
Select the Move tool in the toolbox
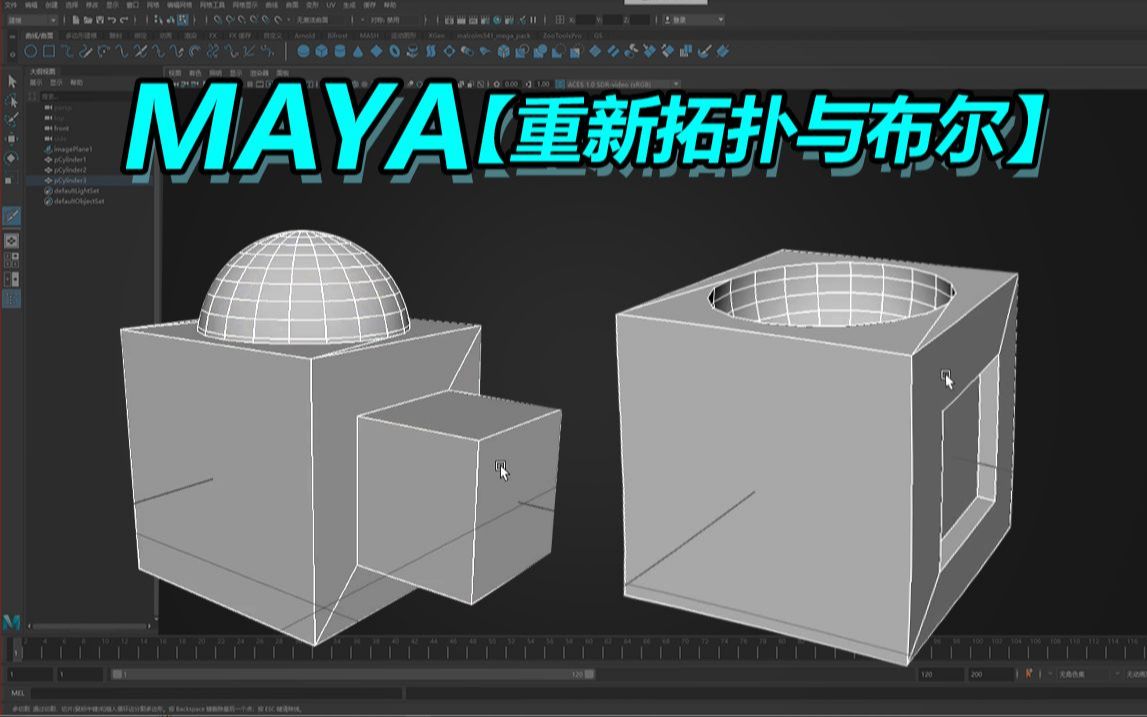pos(13,138)
